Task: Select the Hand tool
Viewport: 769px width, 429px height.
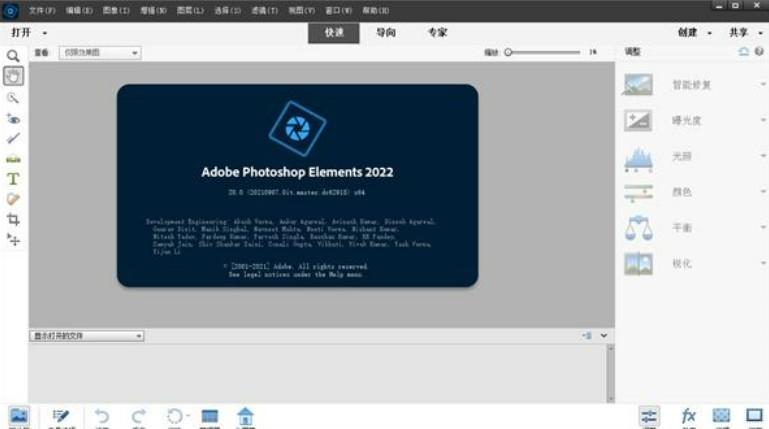Action: click(x=13, y=76)
